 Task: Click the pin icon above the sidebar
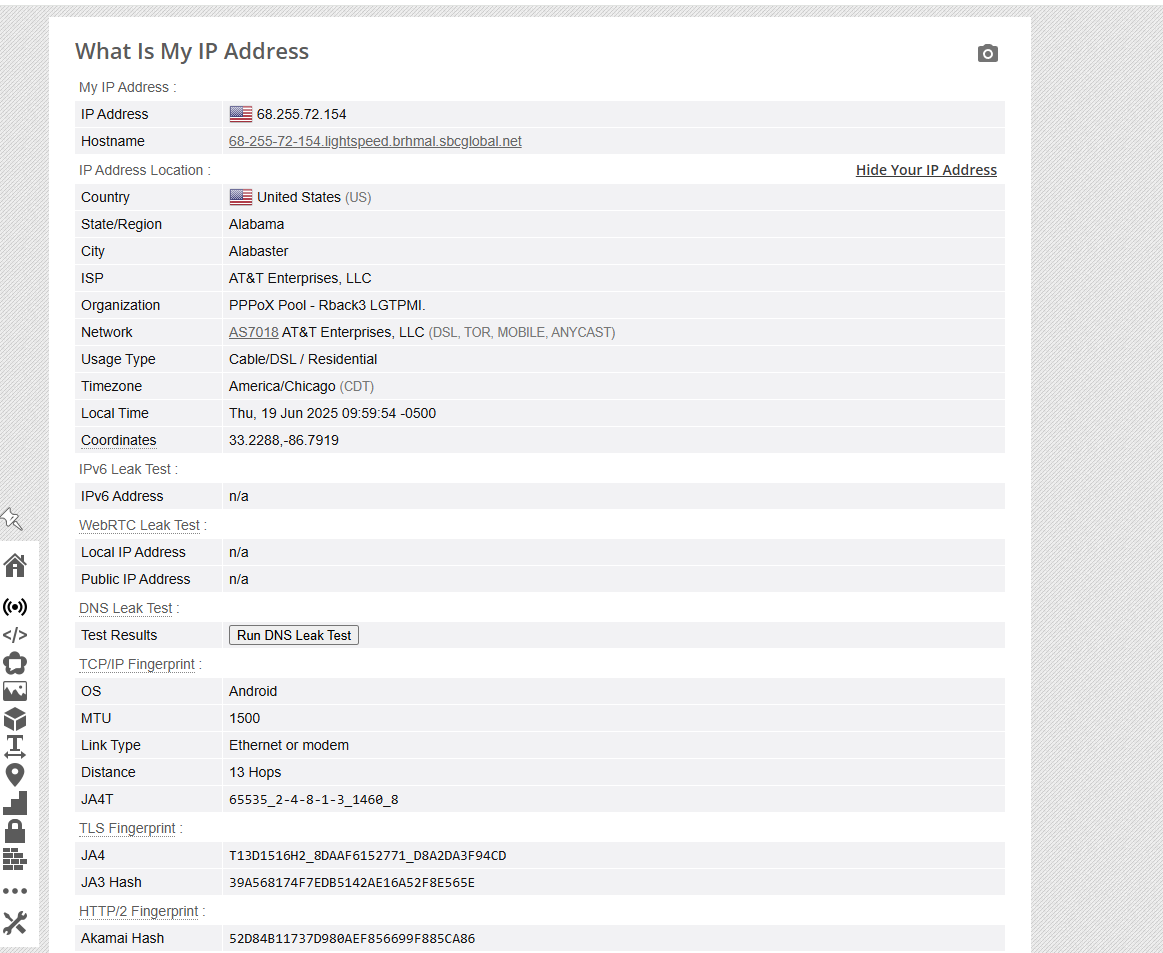11,518
